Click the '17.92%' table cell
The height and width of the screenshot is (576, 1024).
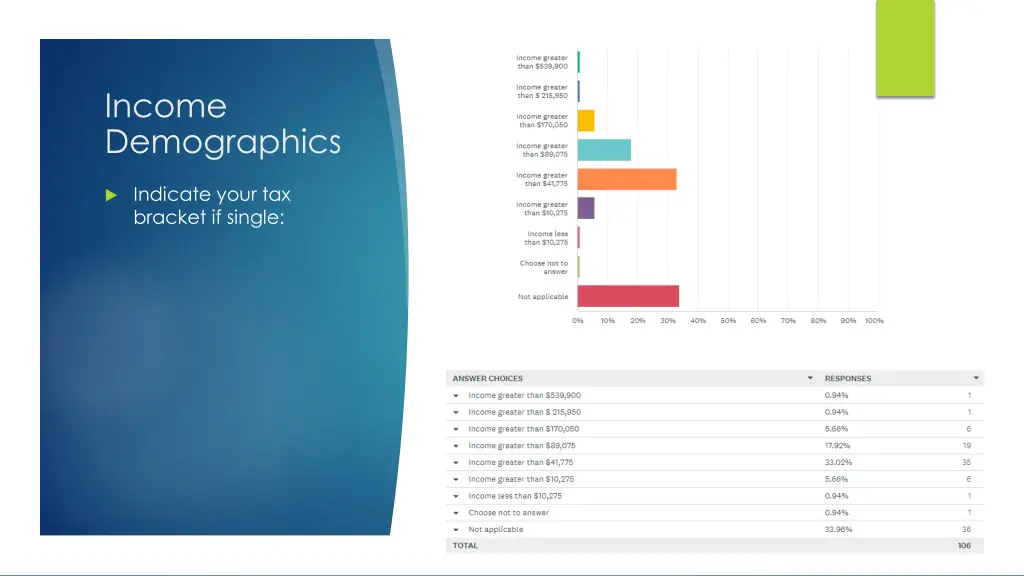[x=837, y=445]
